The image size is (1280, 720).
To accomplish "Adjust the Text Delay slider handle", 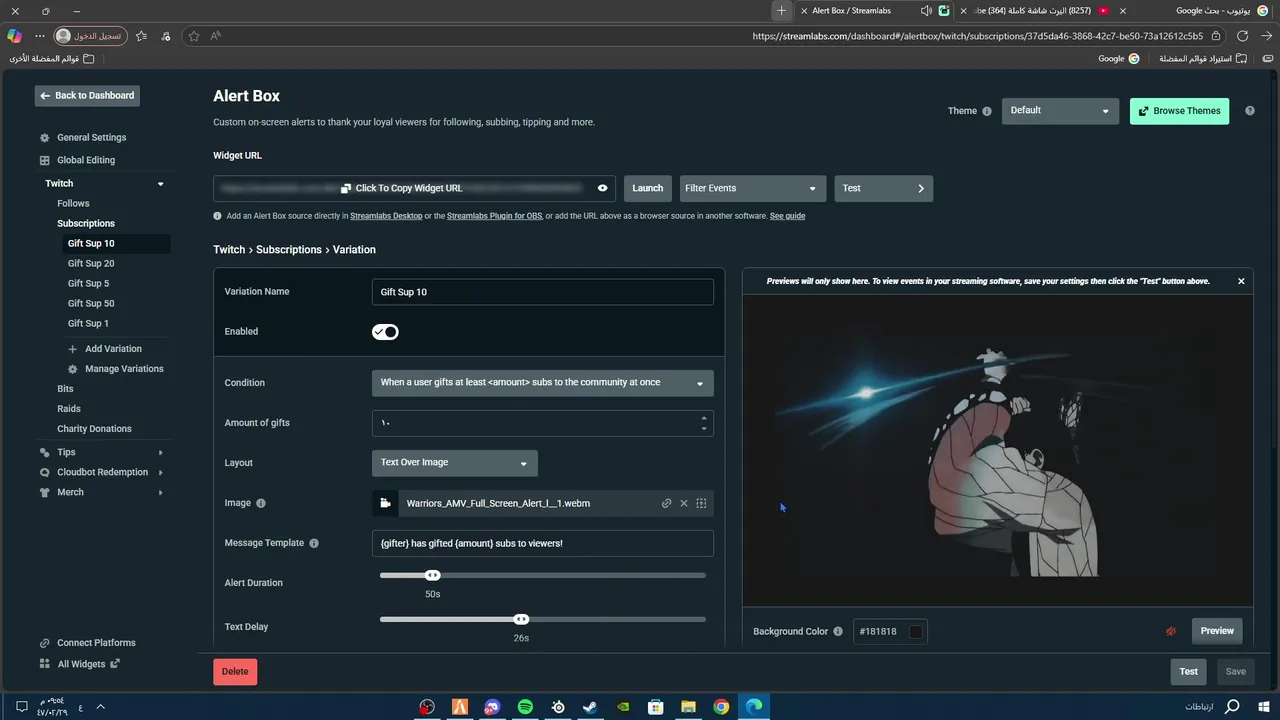I will click(521, 619).
